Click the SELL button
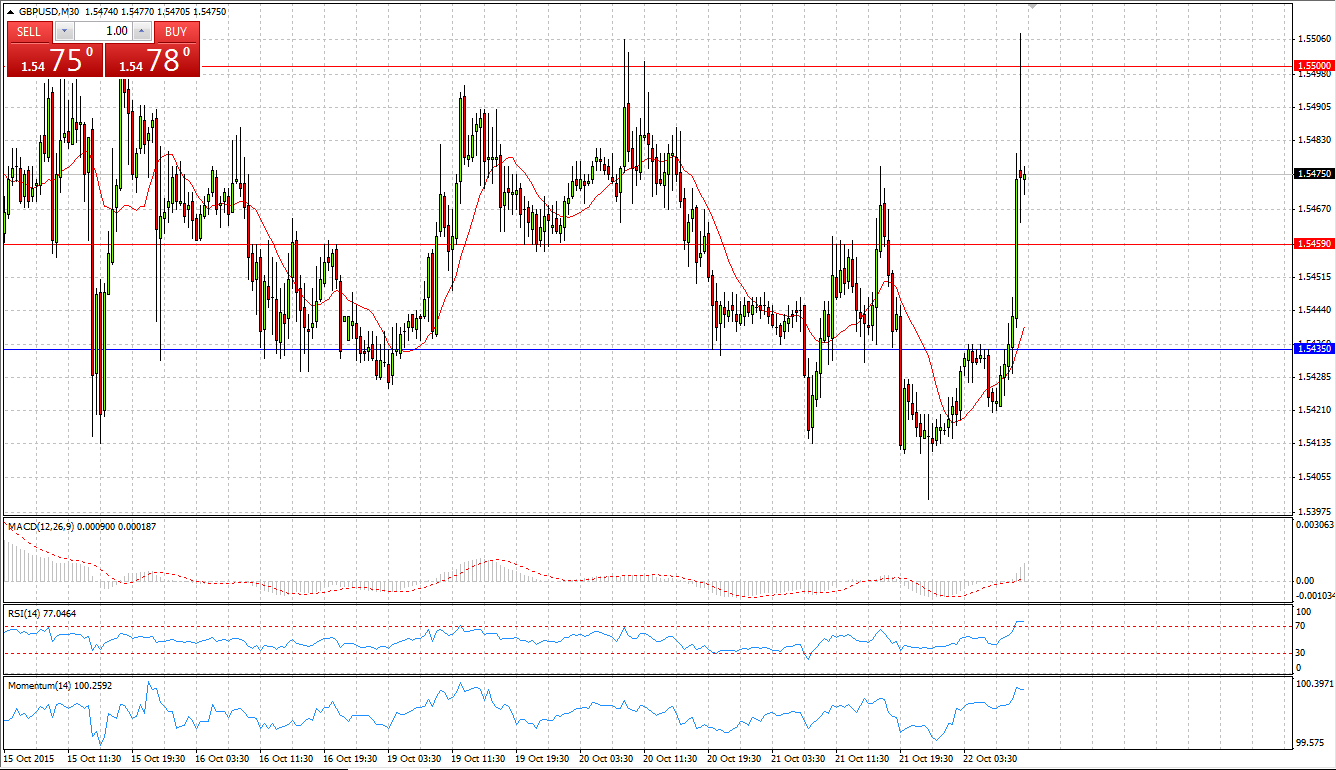The image size is (1336, 770). (29, 31)
